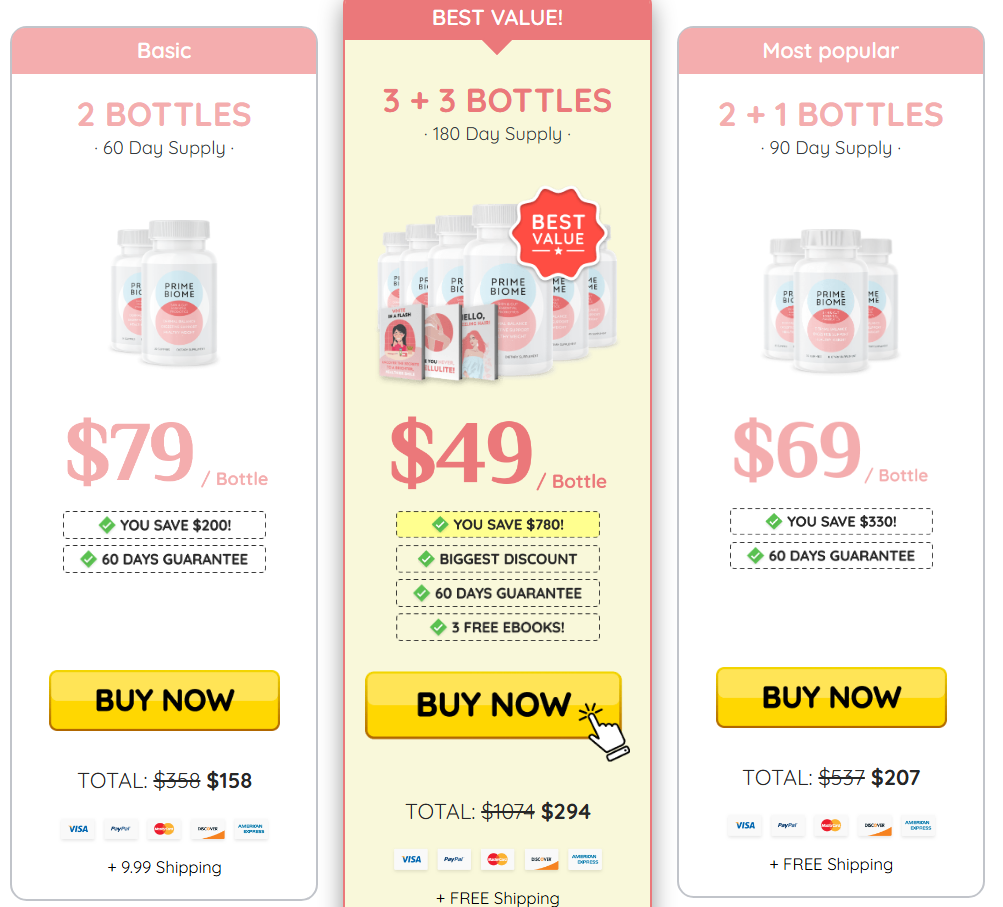Click the red Best Value star badge
The width and height of the screenshot is (1003, 907).
click(x=558, y=233)
